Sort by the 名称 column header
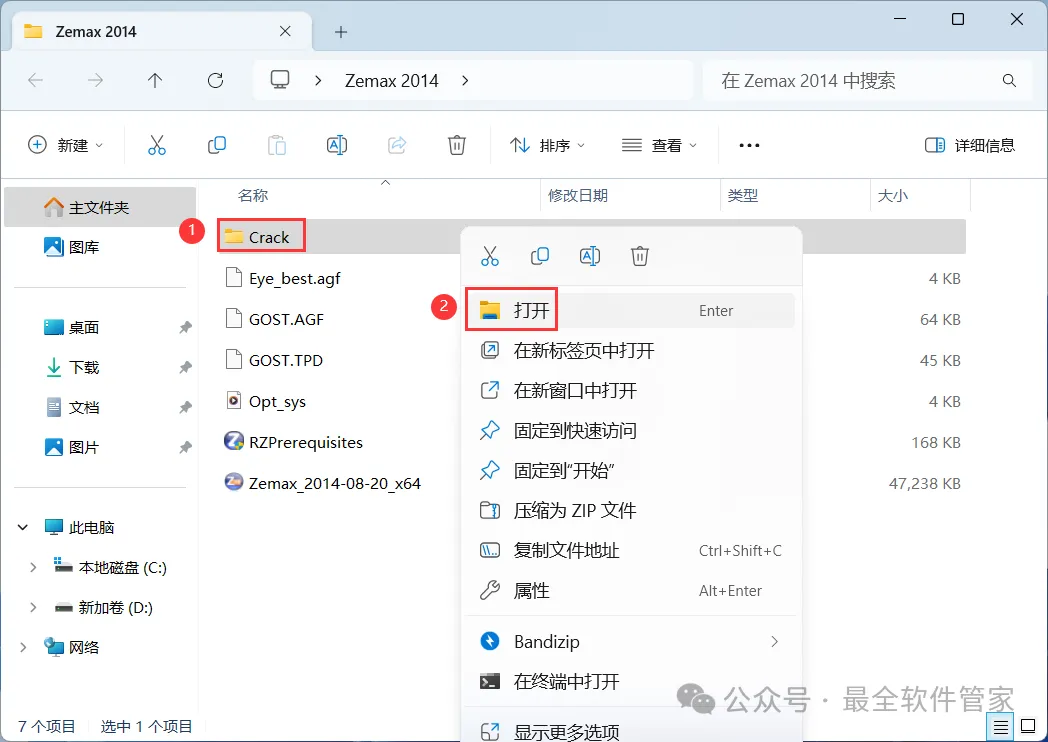This screenshot has width=1048, height=742. [253, 196]
